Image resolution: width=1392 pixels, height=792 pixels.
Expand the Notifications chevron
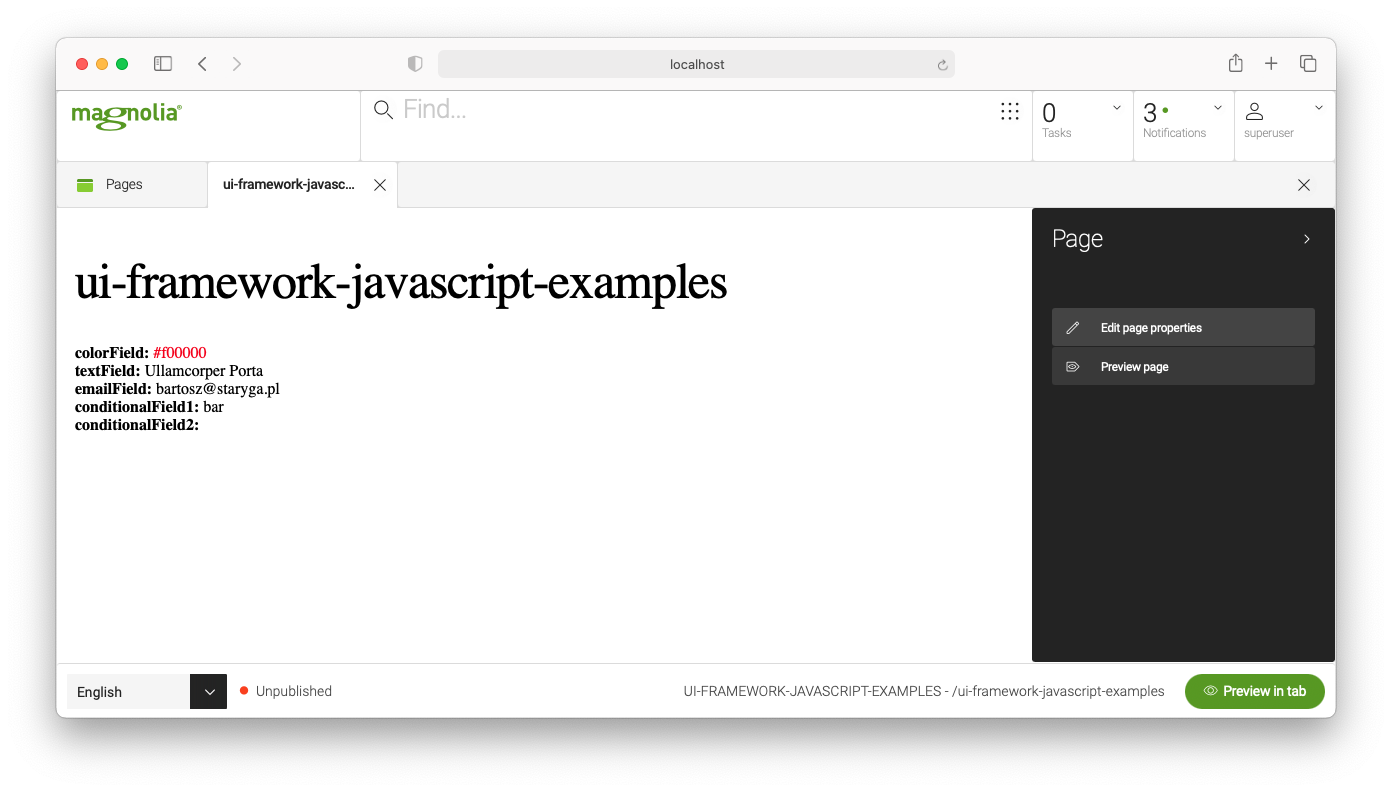pos(1217,107)
